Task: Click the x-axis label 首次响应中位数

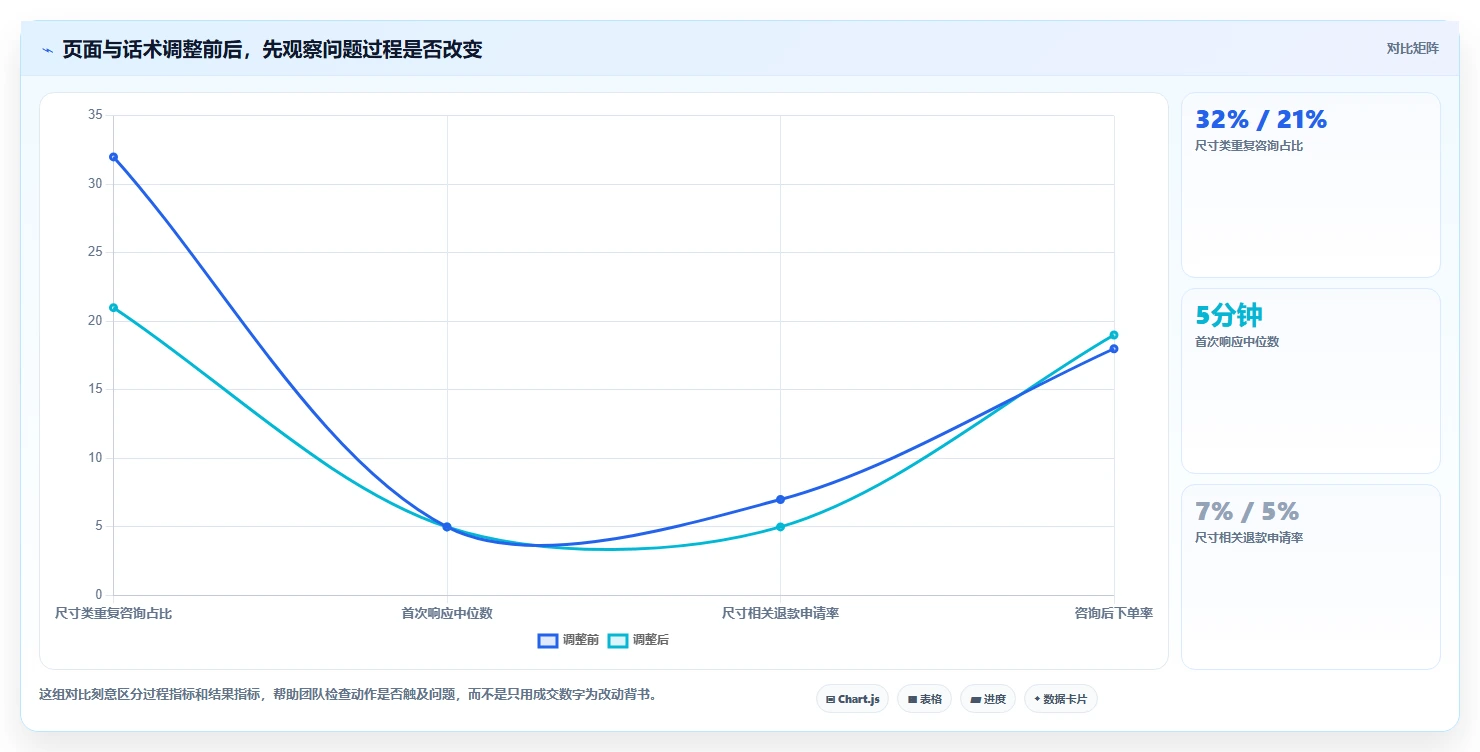Action: 447,613
